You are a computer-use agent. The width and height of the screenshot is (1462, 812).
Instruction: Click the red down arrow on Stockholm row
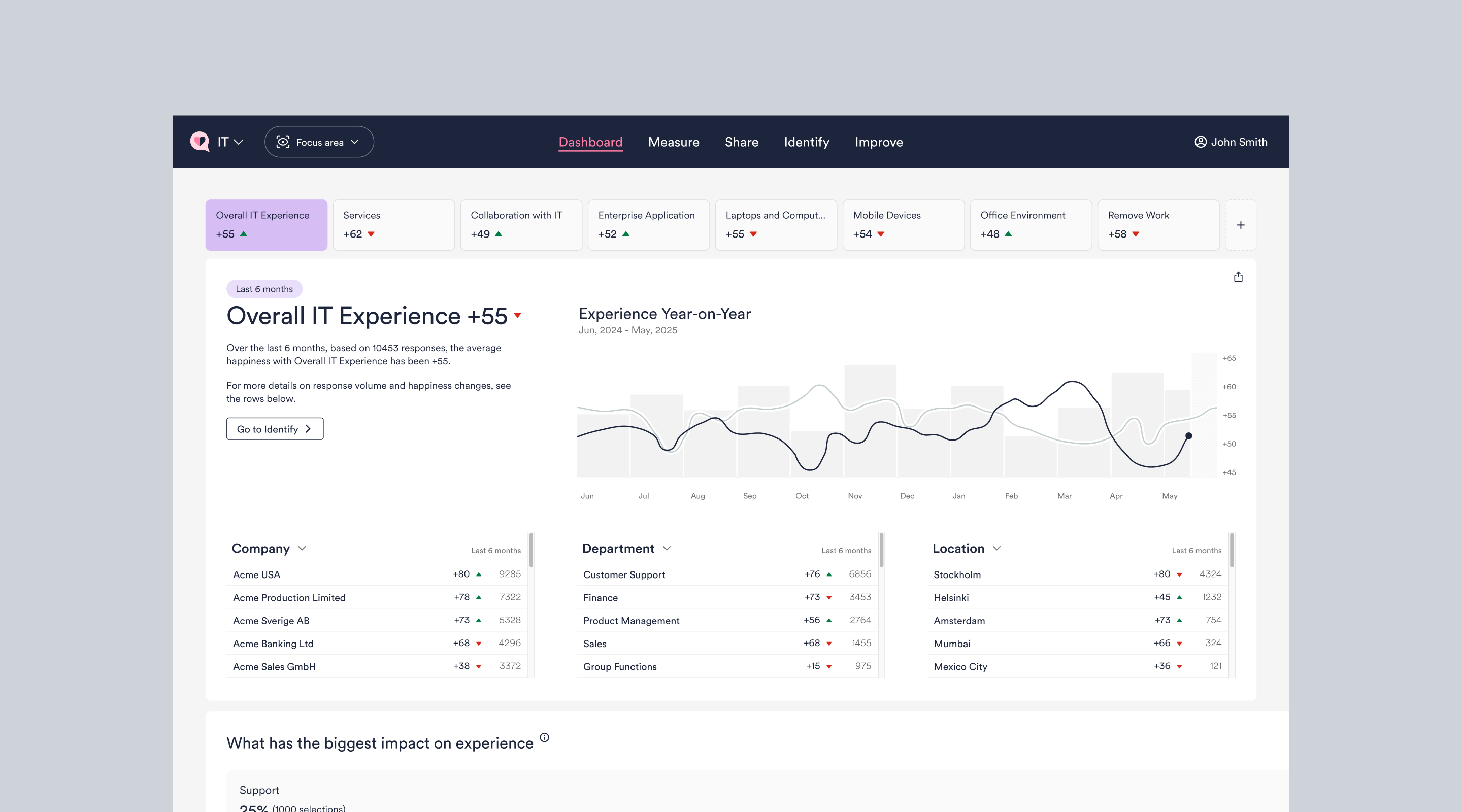click(1179, 575)
